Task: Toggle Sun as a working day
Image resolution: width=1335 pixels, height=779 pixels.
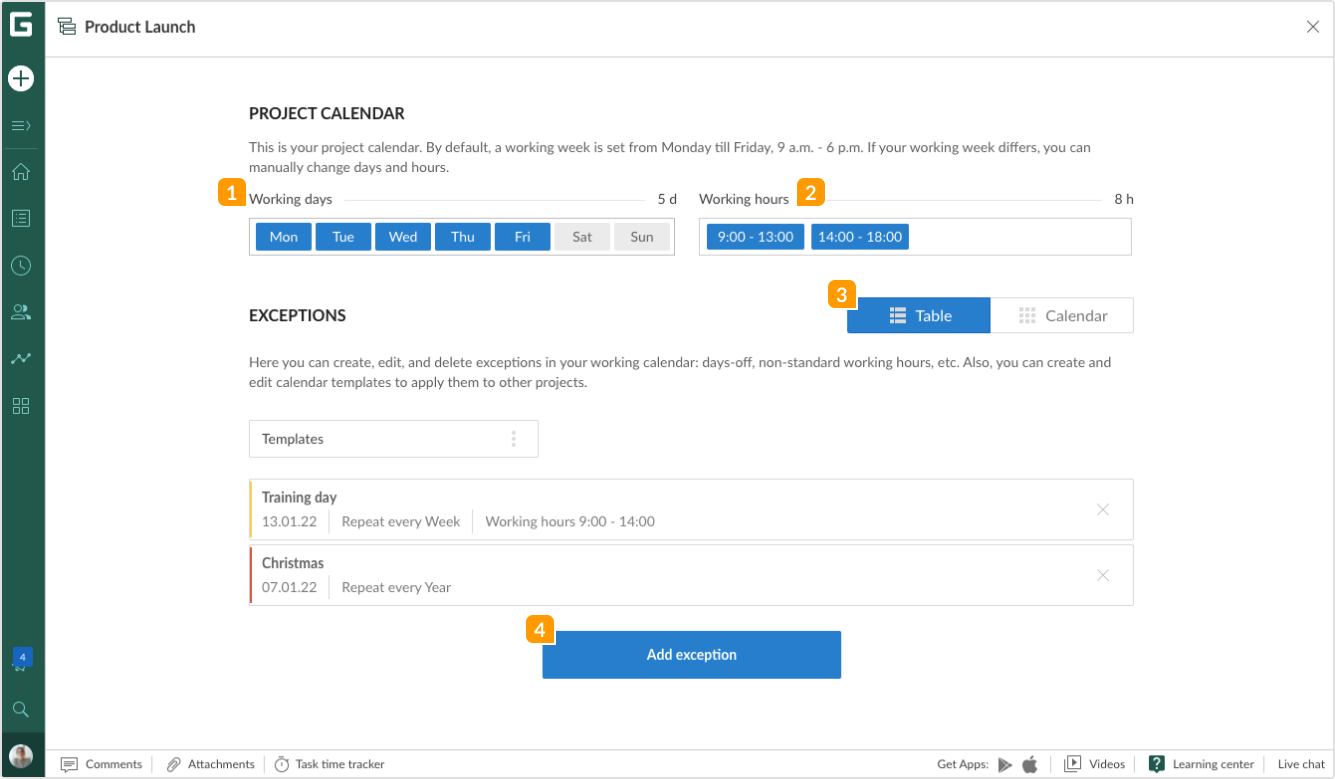Action: [x=642, y=237]
